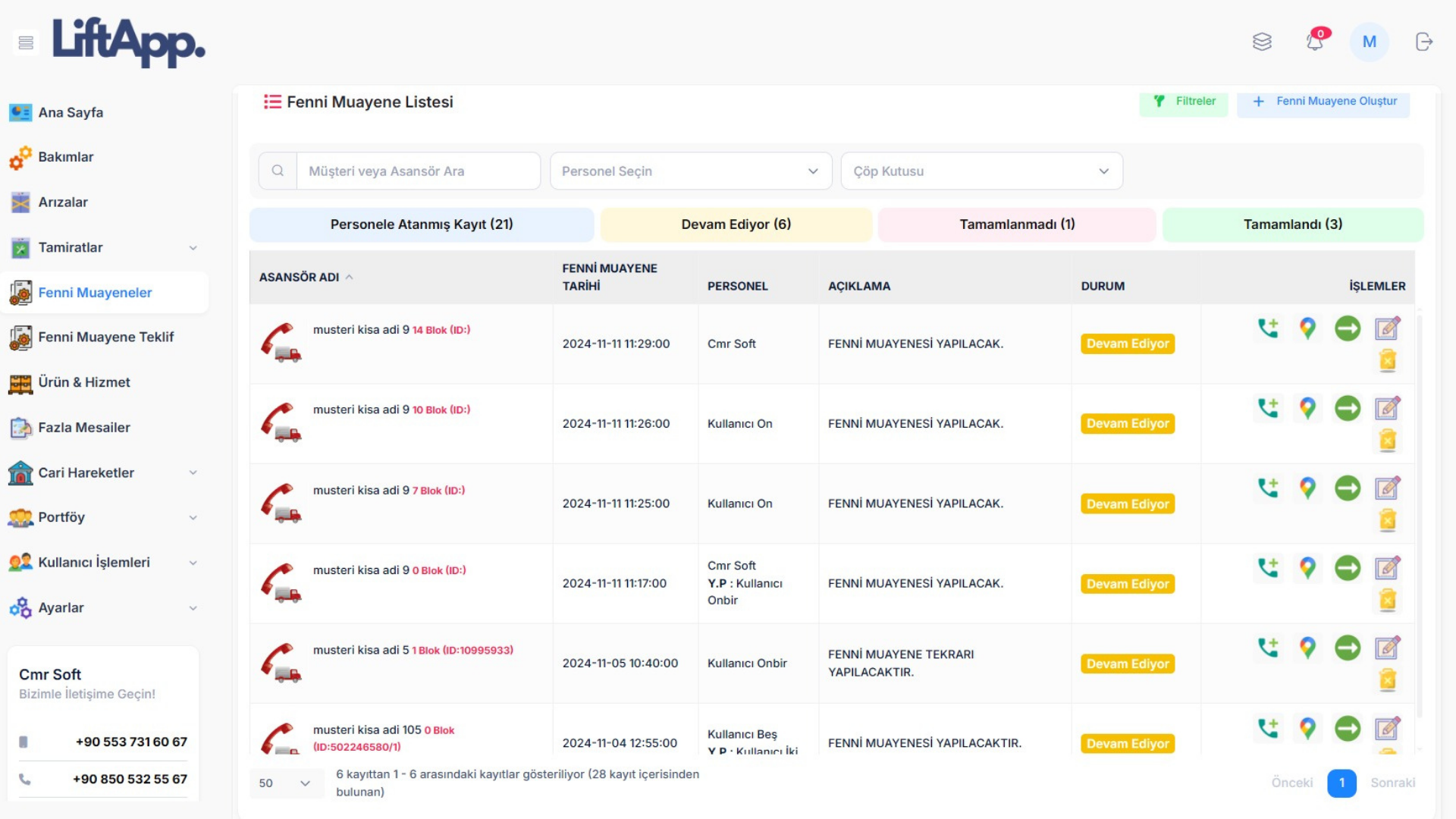Click Fenni Muayene Oluştur button

click(x=1323, y=102)
